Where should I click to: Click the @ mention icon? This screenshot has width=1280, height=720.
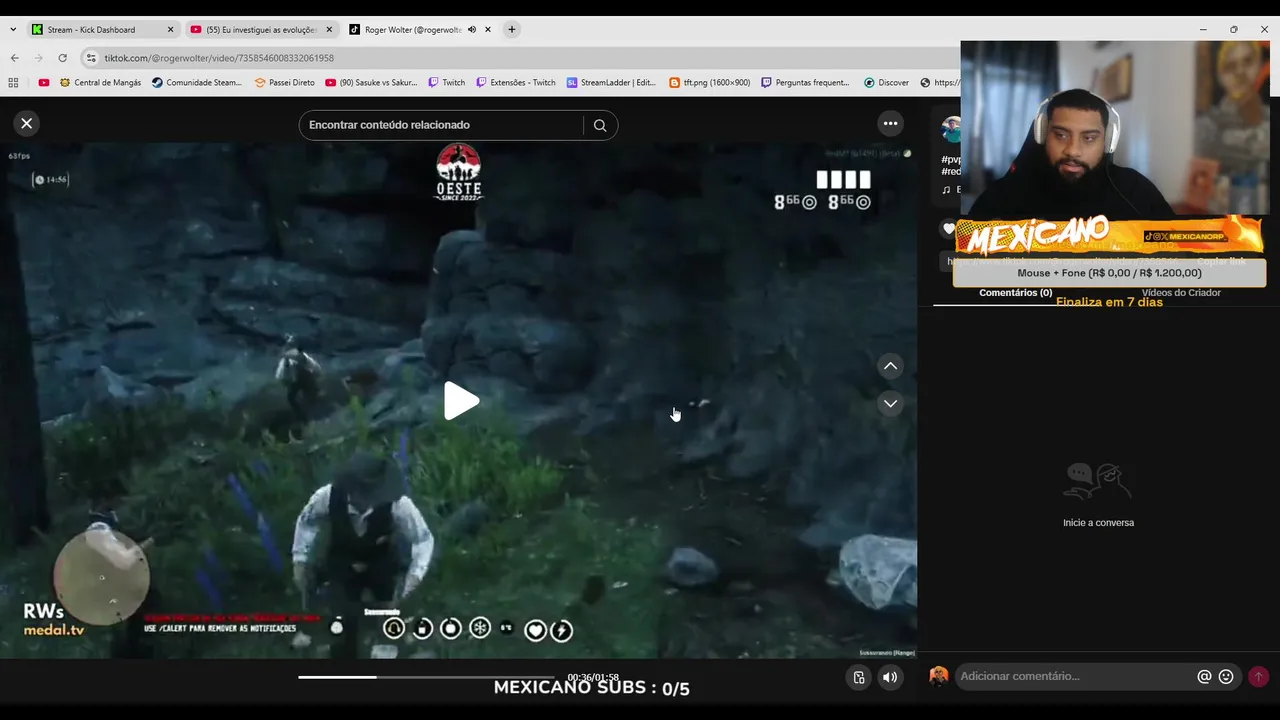click(x=1204, y=676)
